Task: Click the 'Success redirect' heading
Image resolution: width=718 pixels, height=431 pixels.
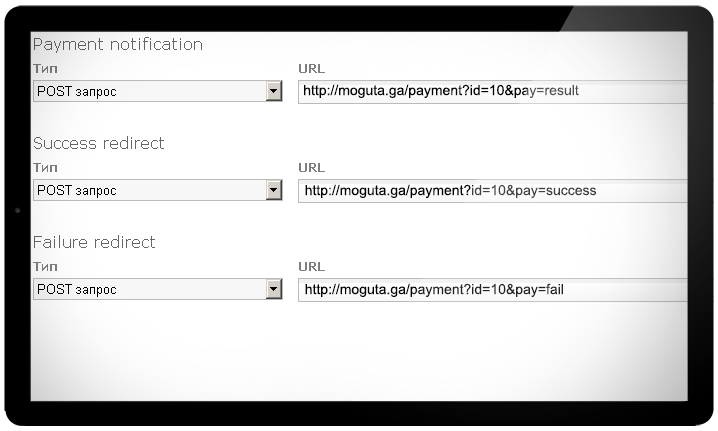Action: click(99, 144)
